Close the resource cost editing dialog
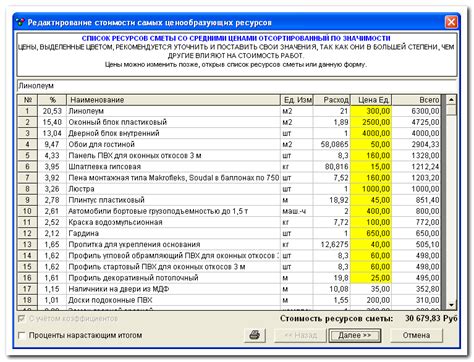Viewport: 474px width, 362px height. click(x=451, y=22)
